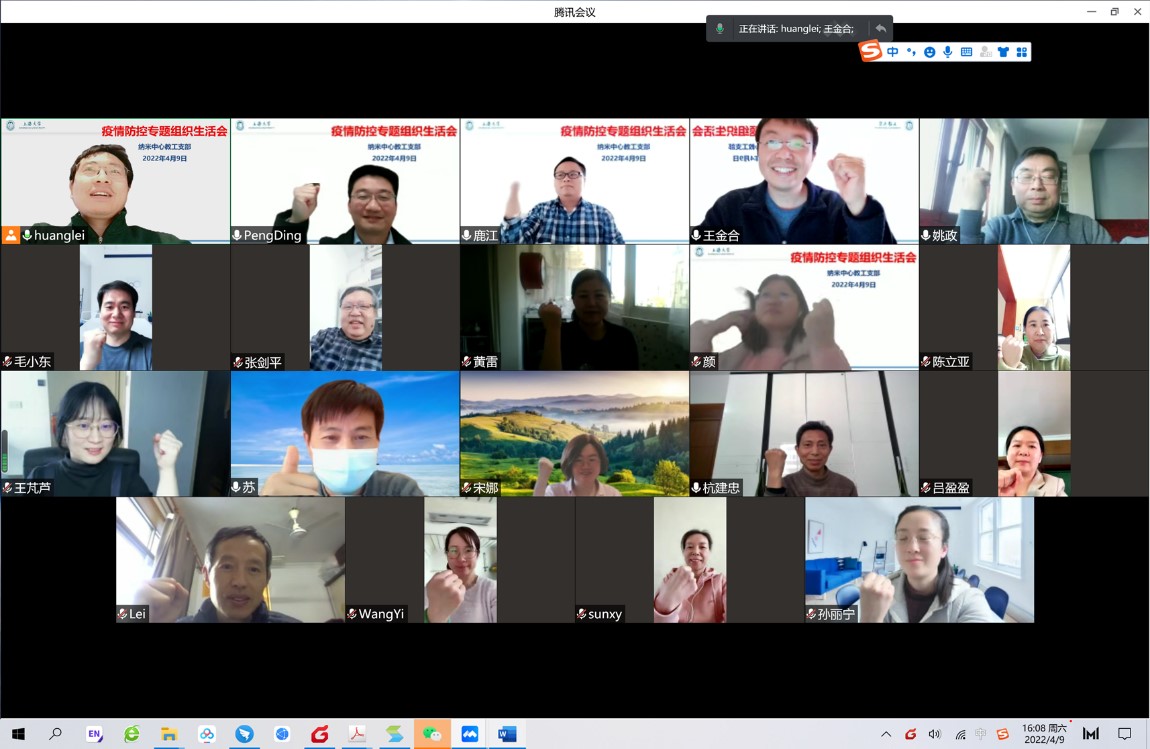Image resolution: width=1150 pixels, height=749 pixels.
Task: Open the Word app in taskbar
Action: (x=507, y=734)
